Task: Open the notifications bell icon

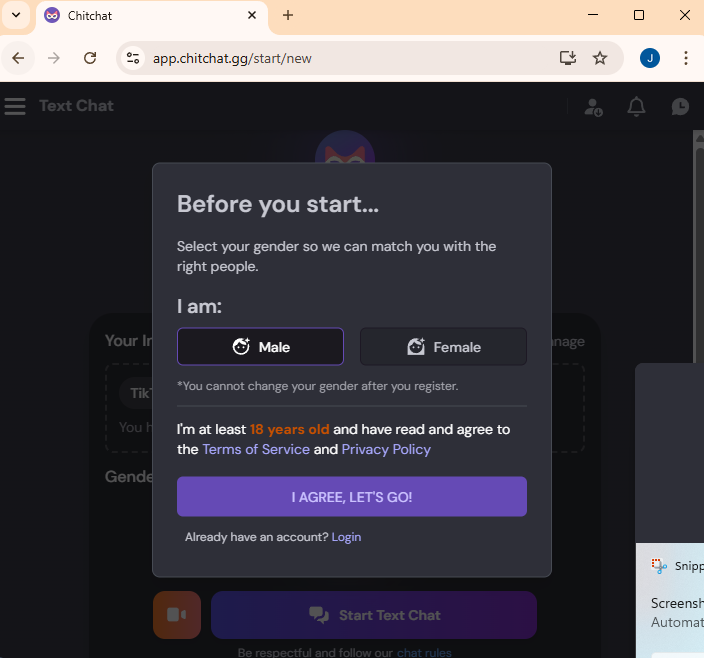Action: pos(636,107)
